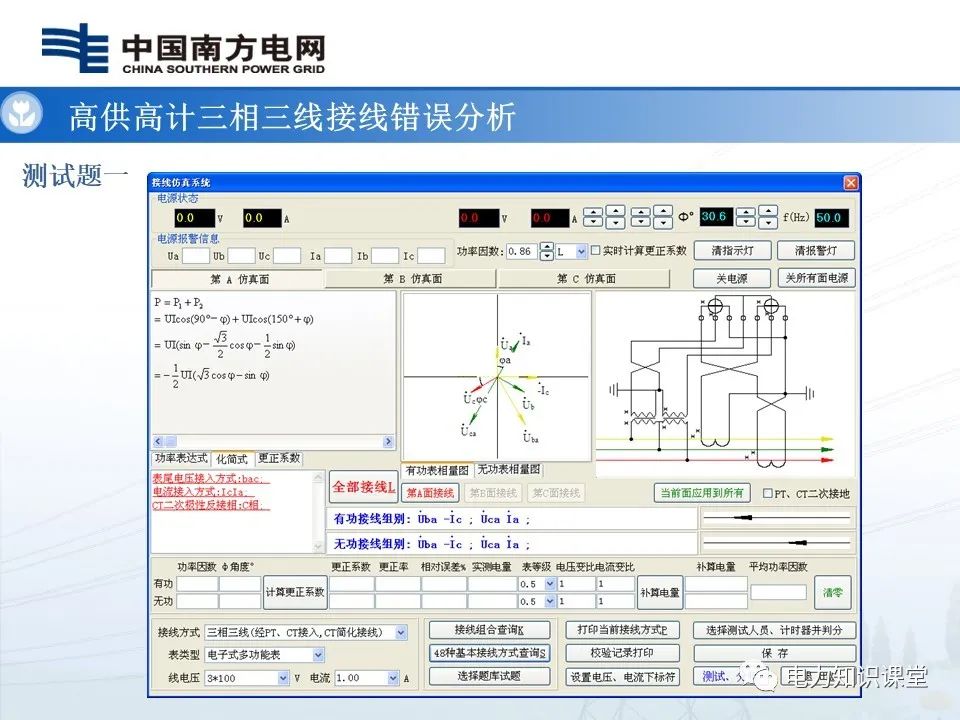Viewport: 960px width, 720px height.
Task: Enable the 实时计算更正系数 checkbox
Action: tap(598, 253)
